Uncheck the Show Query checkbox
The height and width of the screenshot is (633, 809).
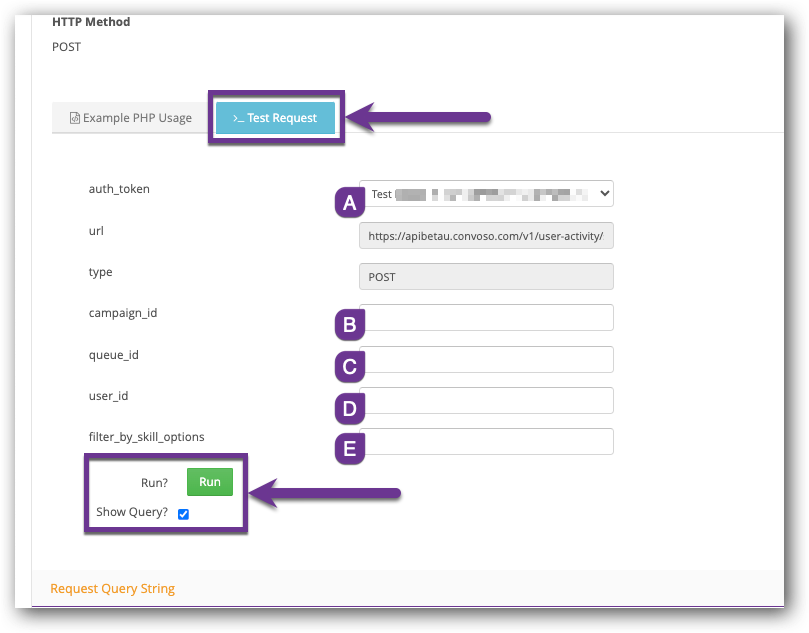(183, 514)
